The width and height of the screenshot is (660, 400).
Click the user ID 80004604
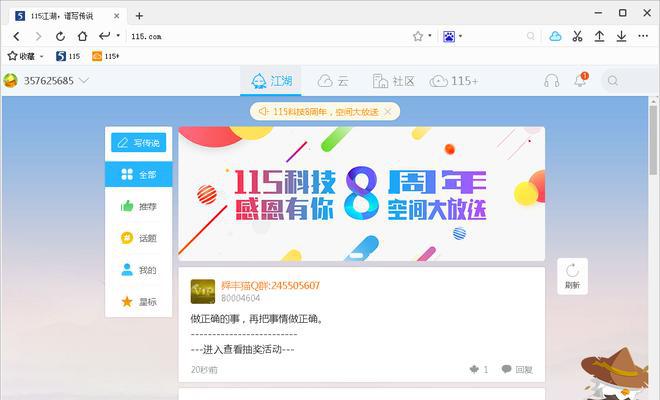tap(241, 298)
